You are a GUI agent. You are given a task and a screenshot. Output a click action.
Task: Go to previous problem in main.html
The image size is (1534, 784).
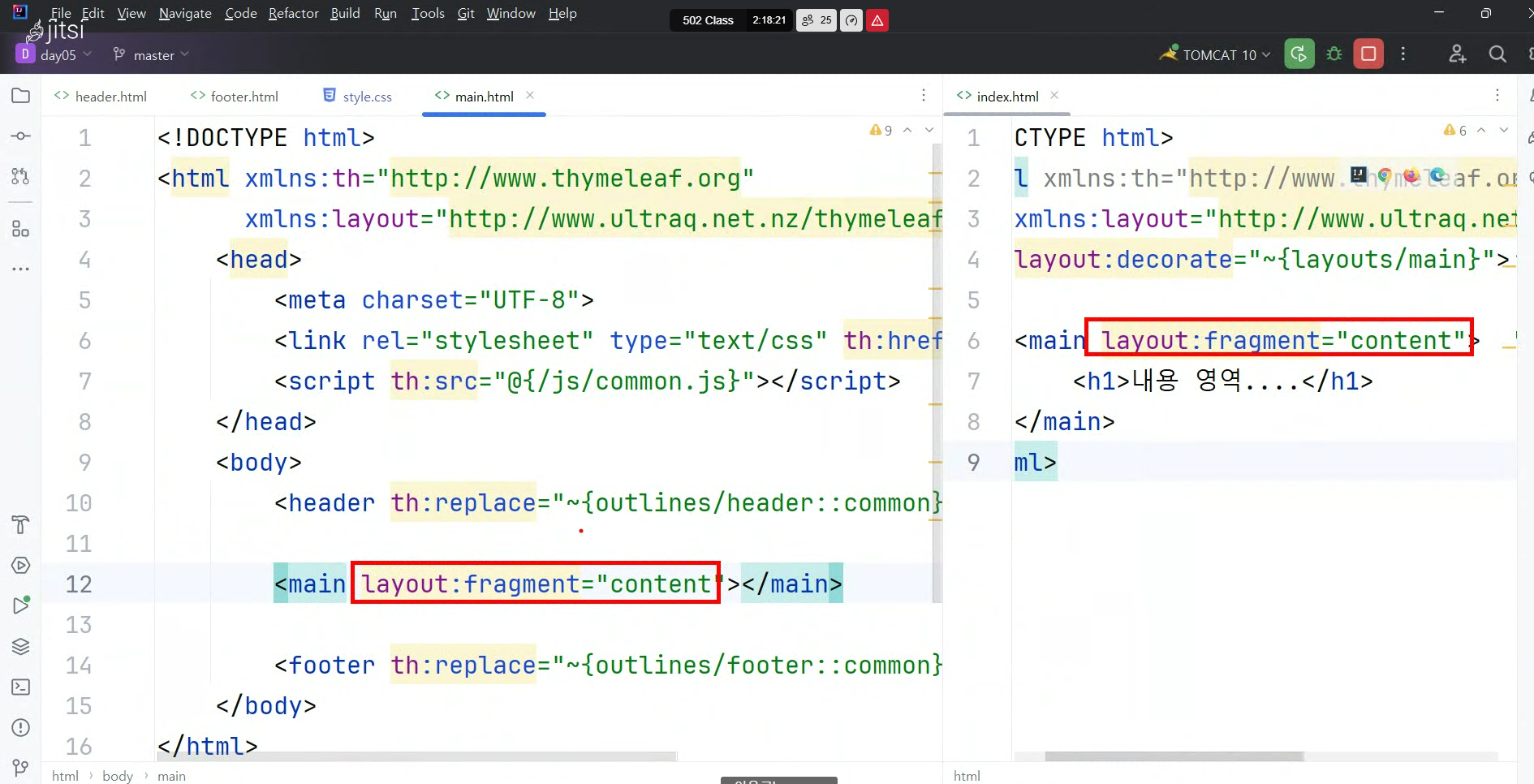point(907,130)
